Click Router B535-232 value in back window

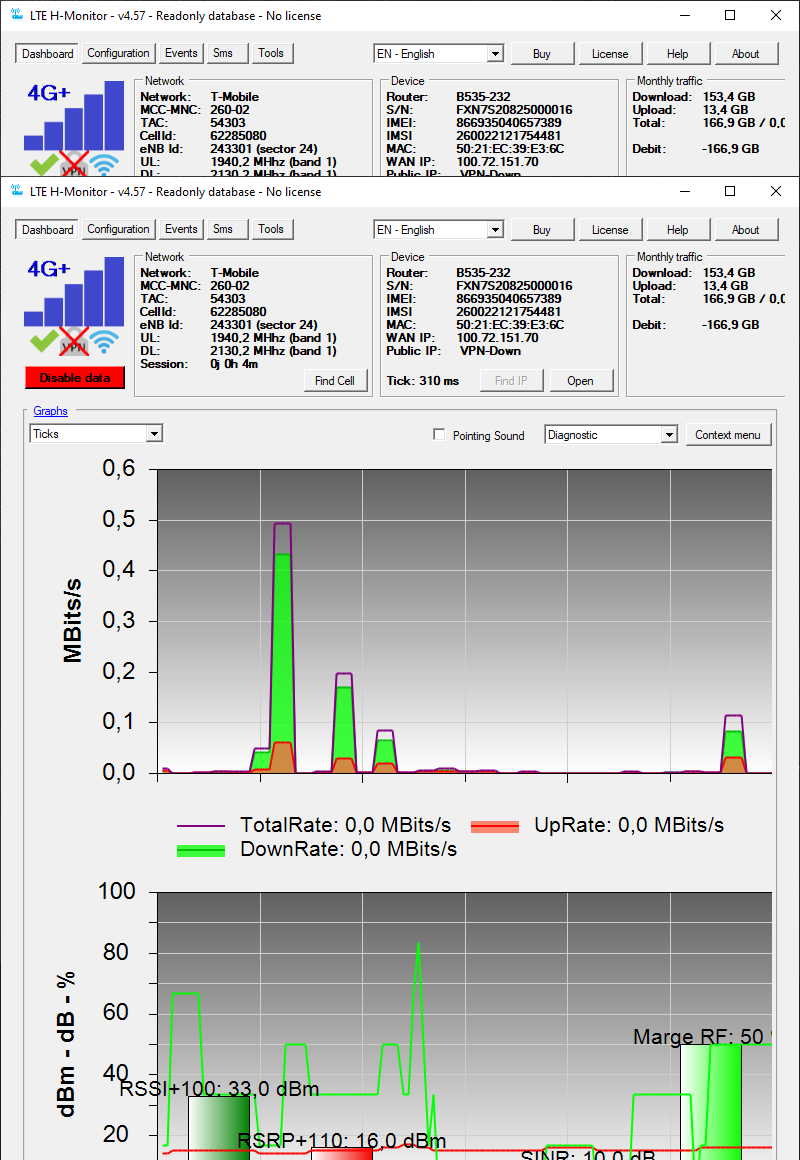pyautogui.click(x=483, y=97)
